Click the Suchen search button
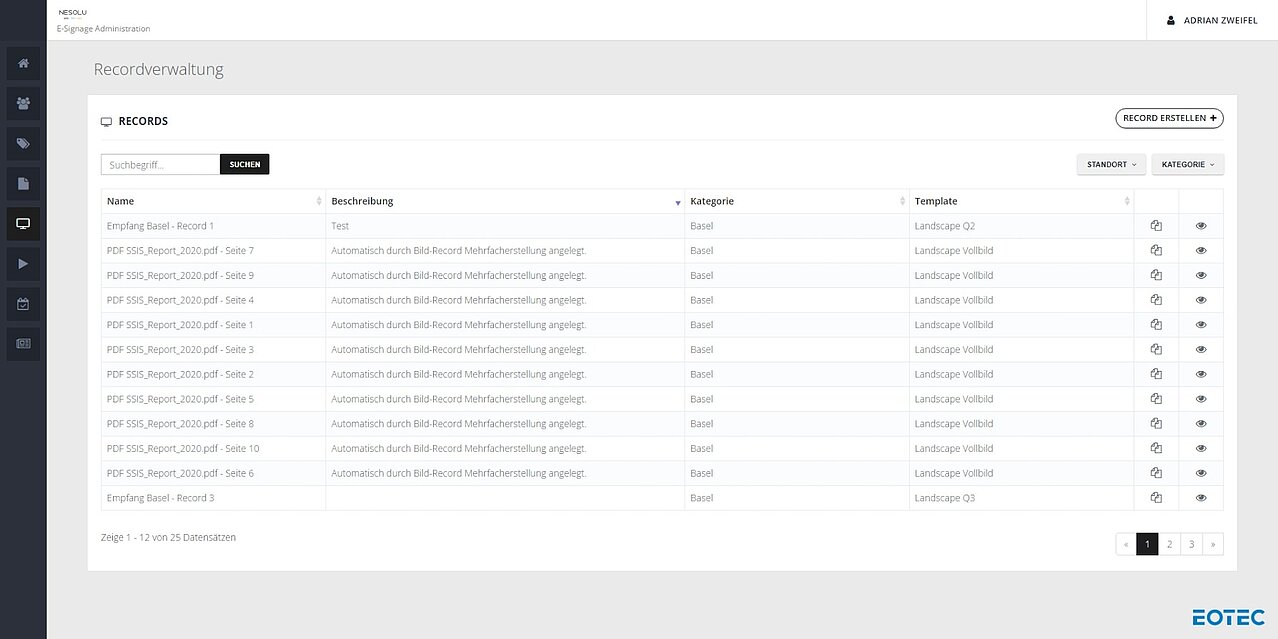 [x=245, y=164]
